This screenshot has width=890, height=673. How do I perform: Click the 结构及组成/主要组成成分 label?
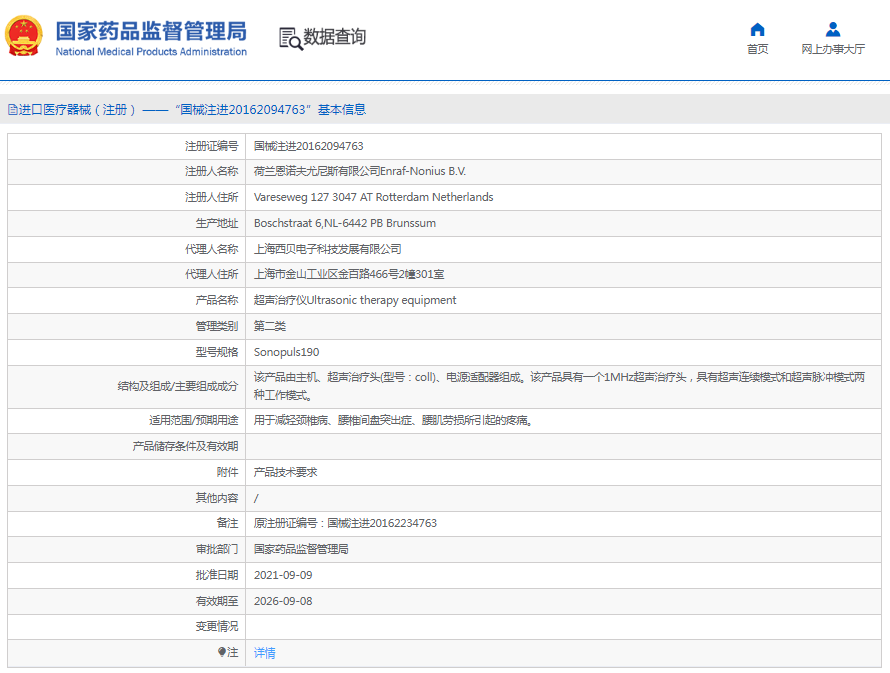(178, 386)
